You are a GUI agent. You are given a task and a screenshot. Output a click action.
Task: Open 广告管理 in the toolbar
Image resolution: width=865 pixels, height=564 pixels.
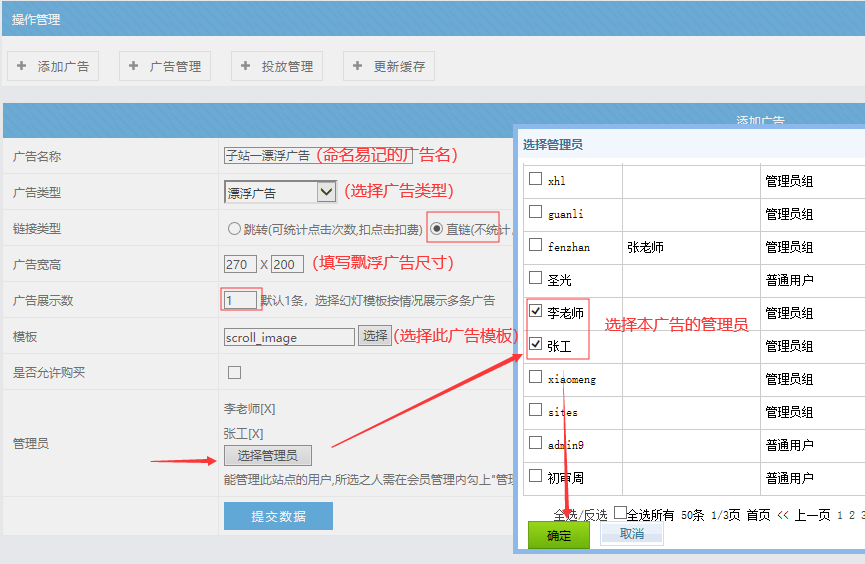pyautogui.click(x=165, y=66)
